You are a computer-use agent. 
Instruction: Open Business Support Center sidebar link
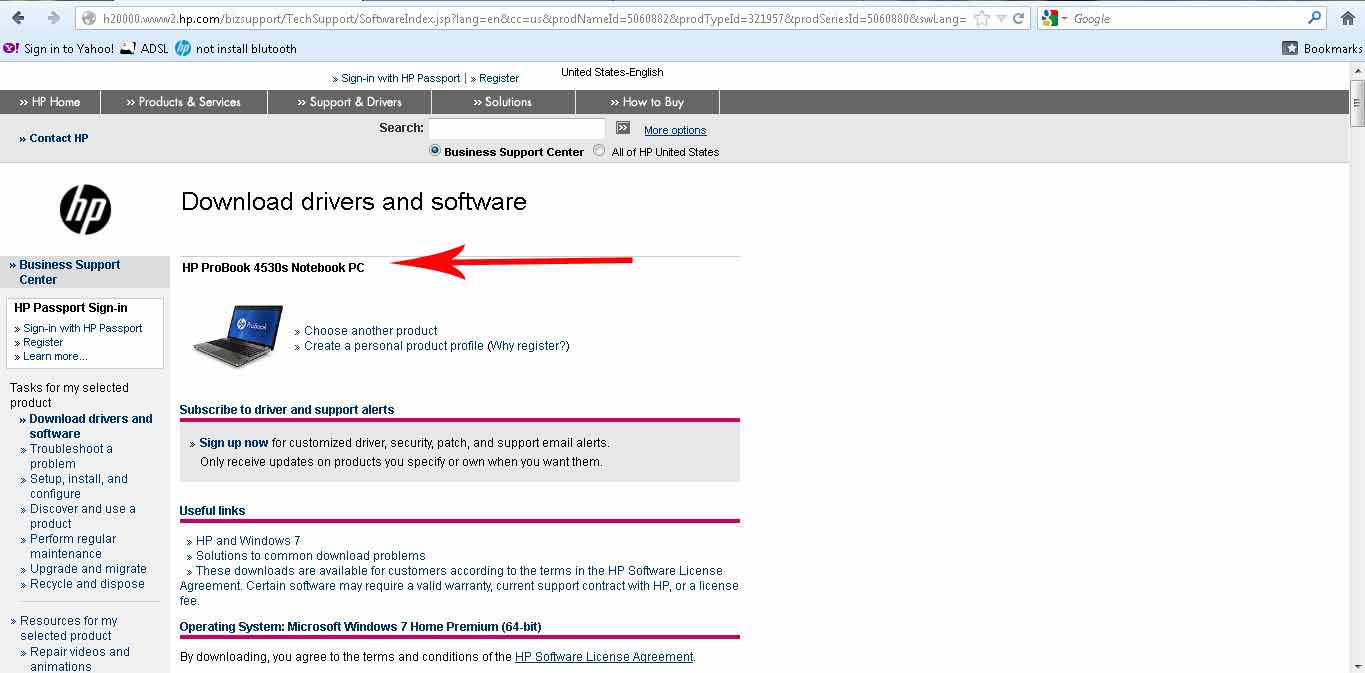(x=69, y=272)
